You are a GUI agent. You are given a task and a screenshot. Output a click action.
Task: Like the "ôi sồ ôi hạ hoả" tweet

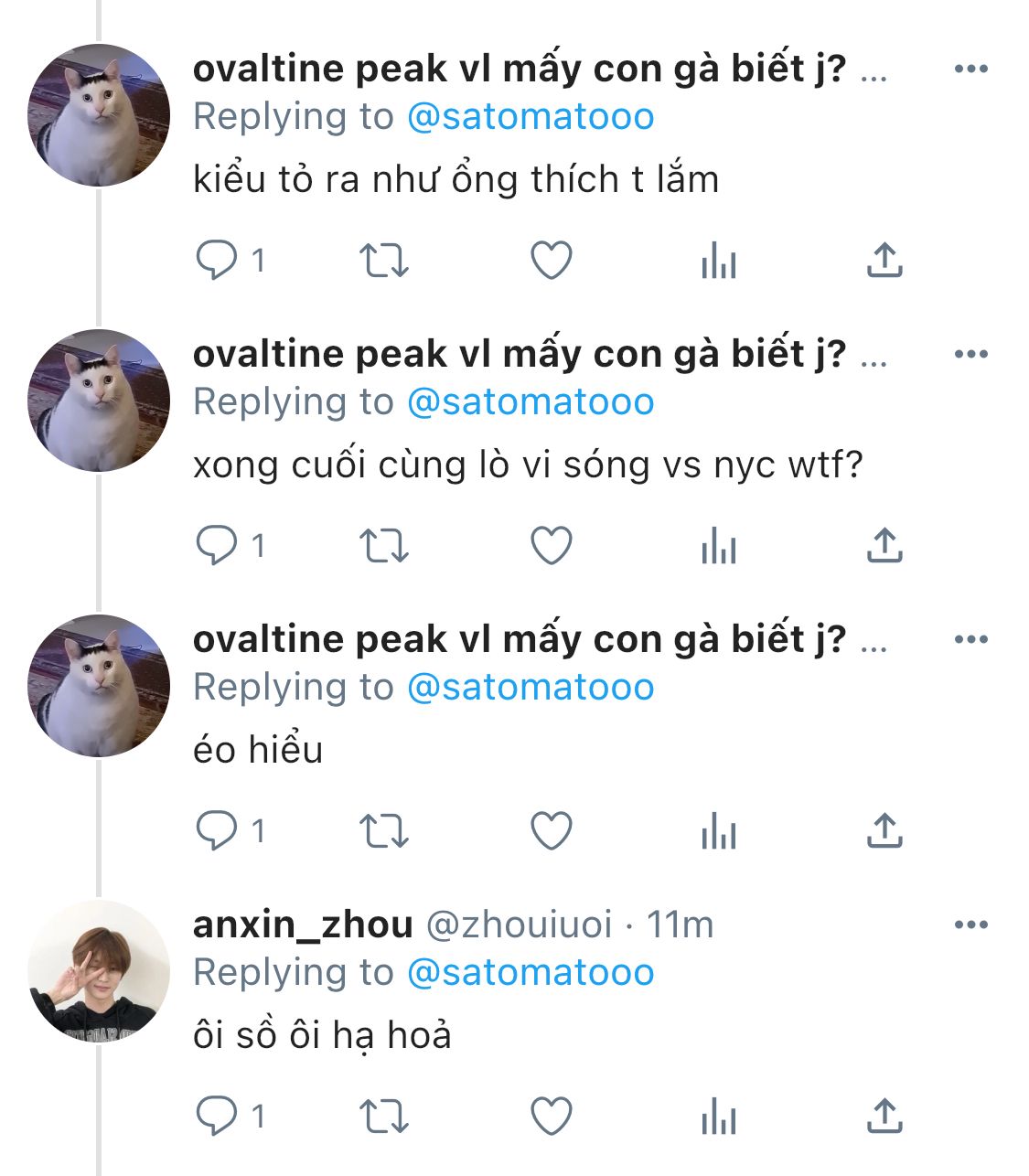(x=552, y=1117)
